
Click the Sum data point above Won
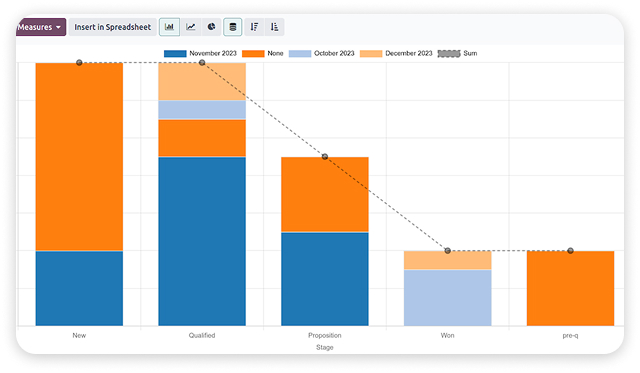click(448, 251)
